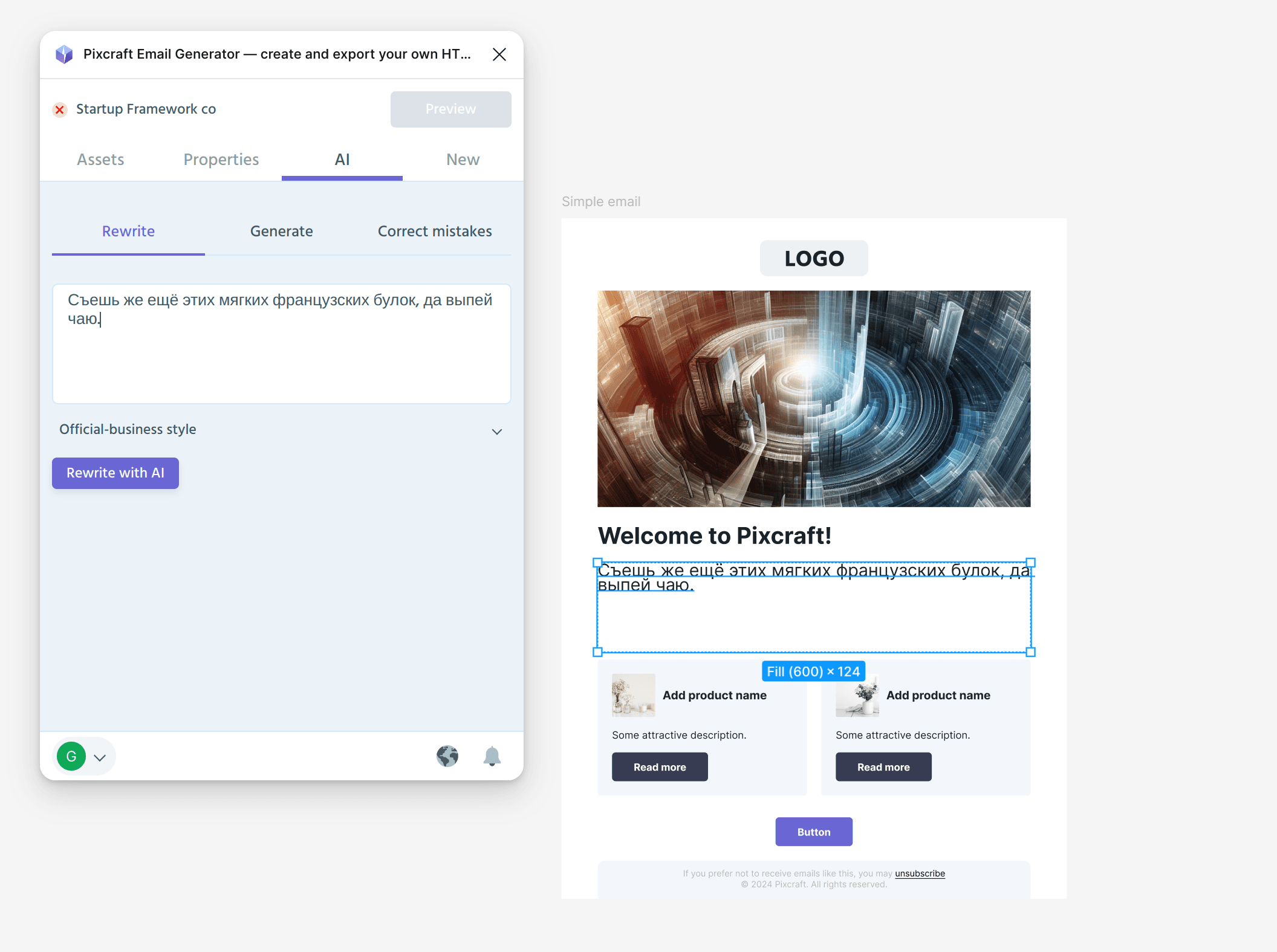Open the Preview panel
Viewport: 1277px width, 952px height.
pyautogui.click(x=451, y=108)
